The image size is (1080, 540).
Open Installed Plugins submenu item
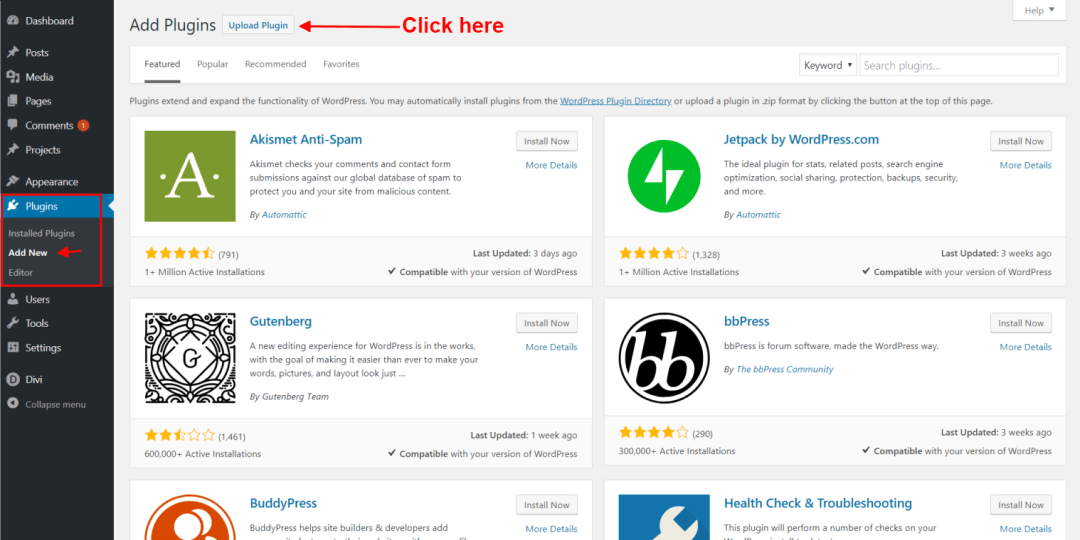click(x=41, y=233)
